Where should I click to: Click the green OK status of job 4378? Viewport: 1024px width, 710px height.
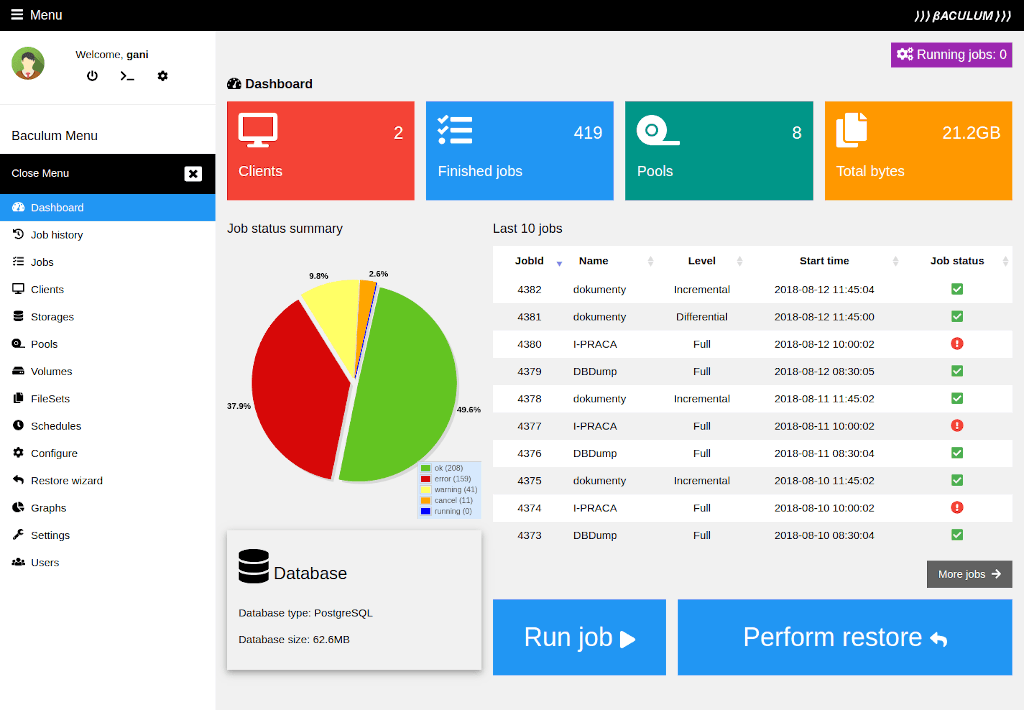pos(957,398)
